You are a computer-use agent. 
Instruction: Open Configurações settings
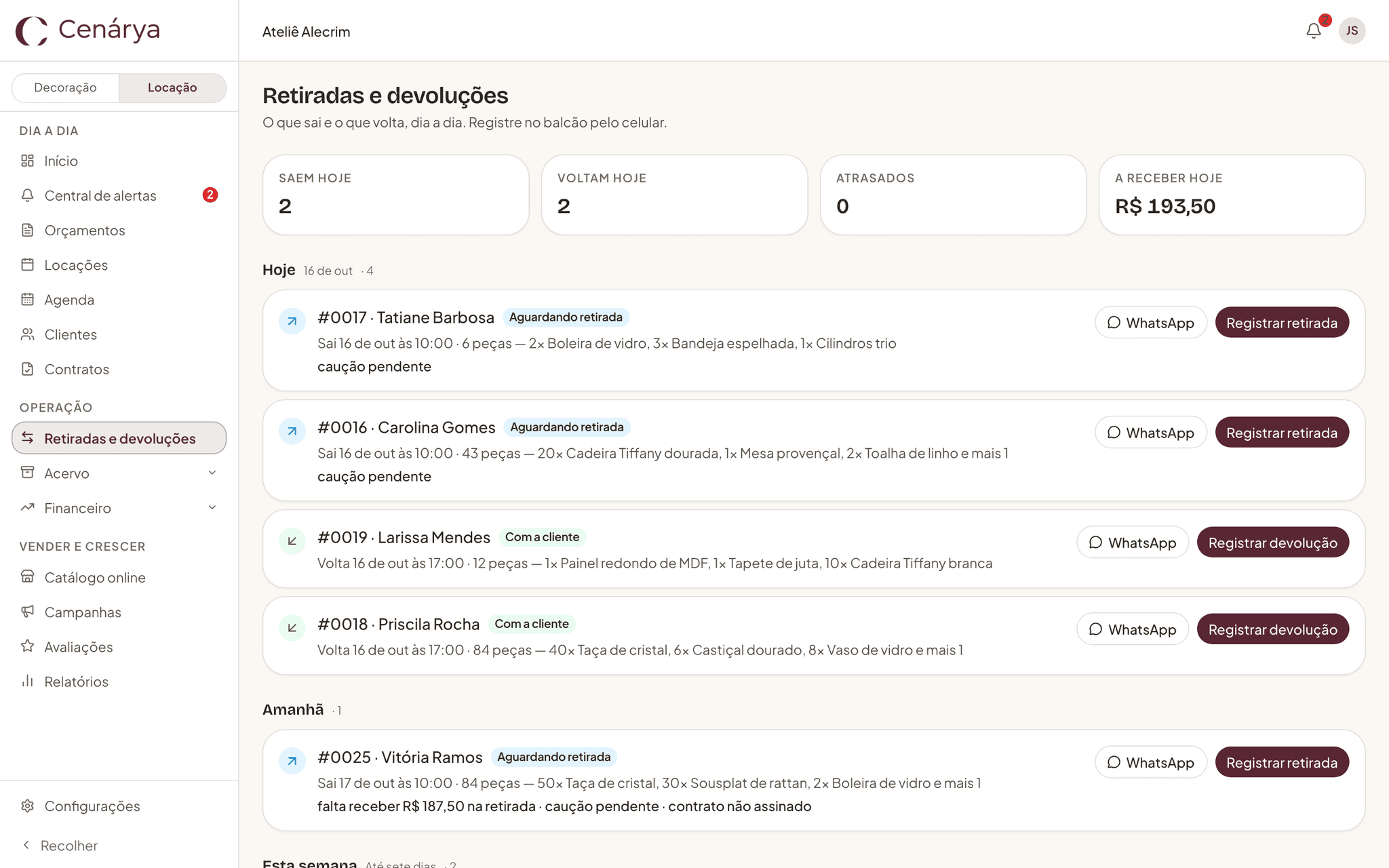119,806
